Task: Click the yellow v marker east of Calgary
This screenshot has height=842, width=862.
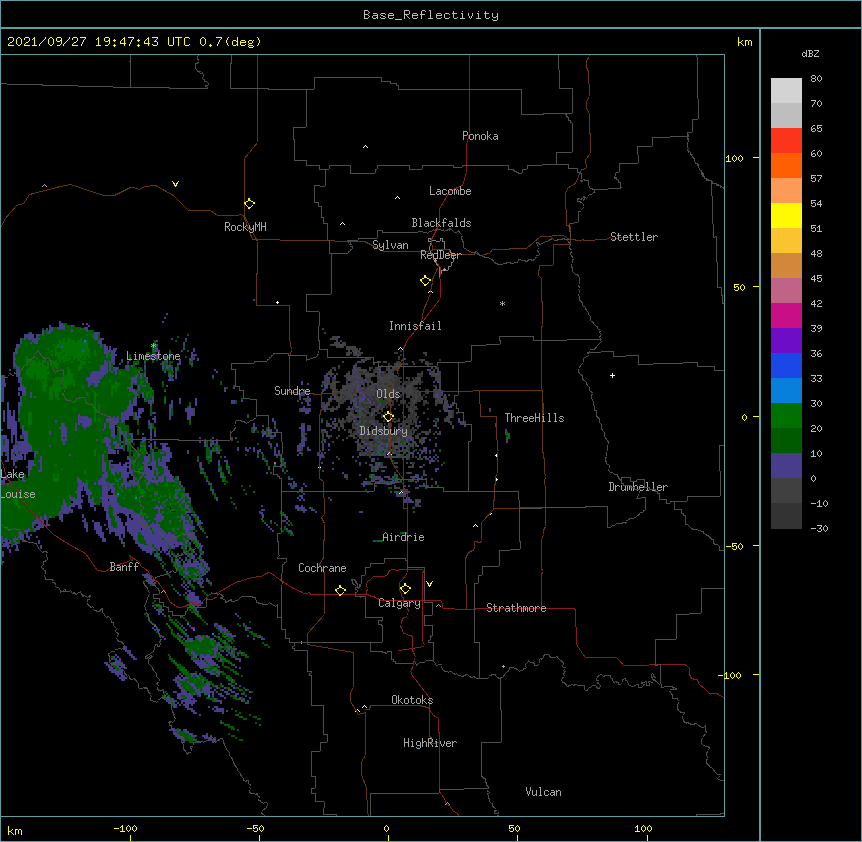Action: pos(429,584)
